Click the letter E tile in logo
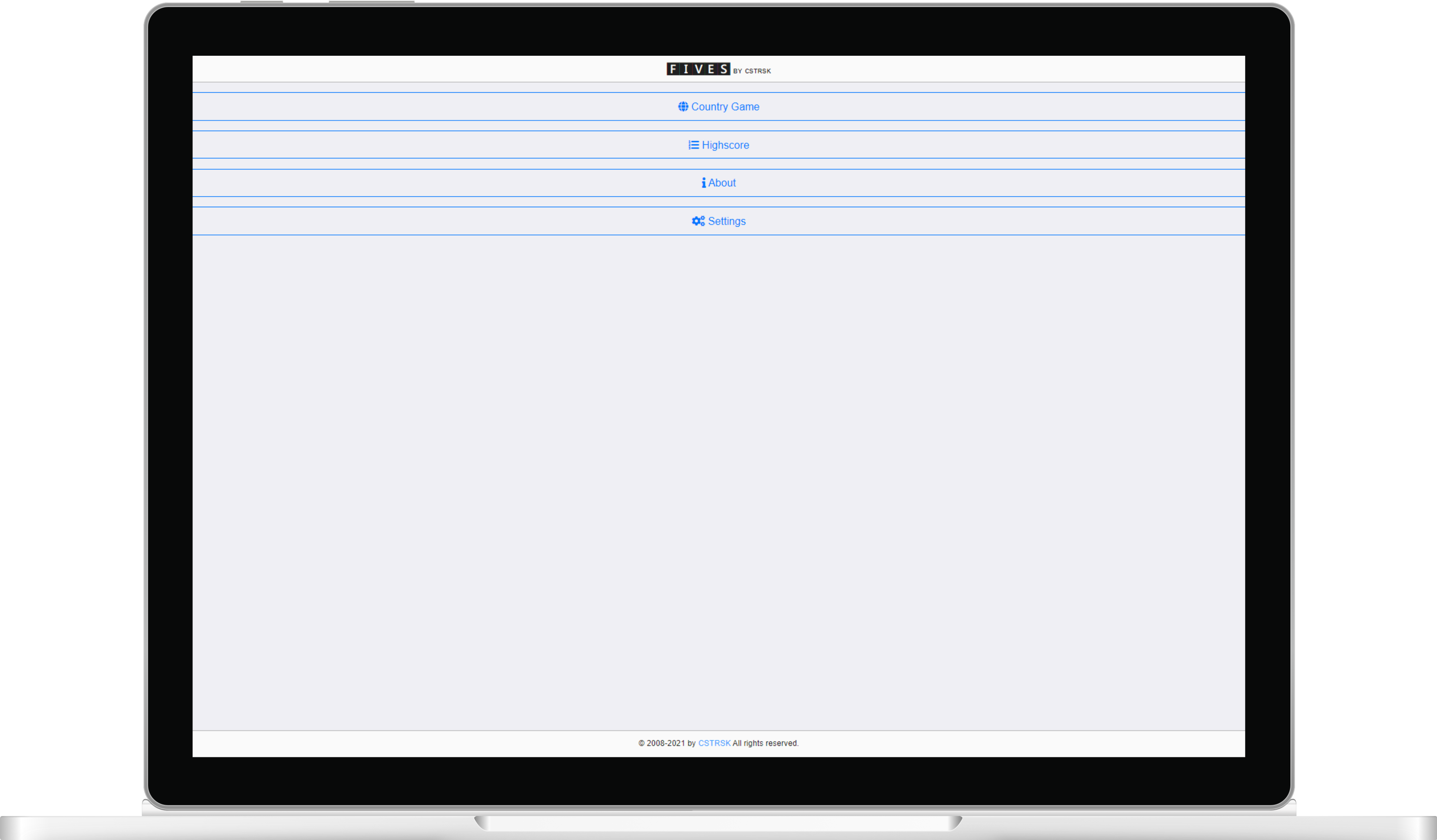 711,69
